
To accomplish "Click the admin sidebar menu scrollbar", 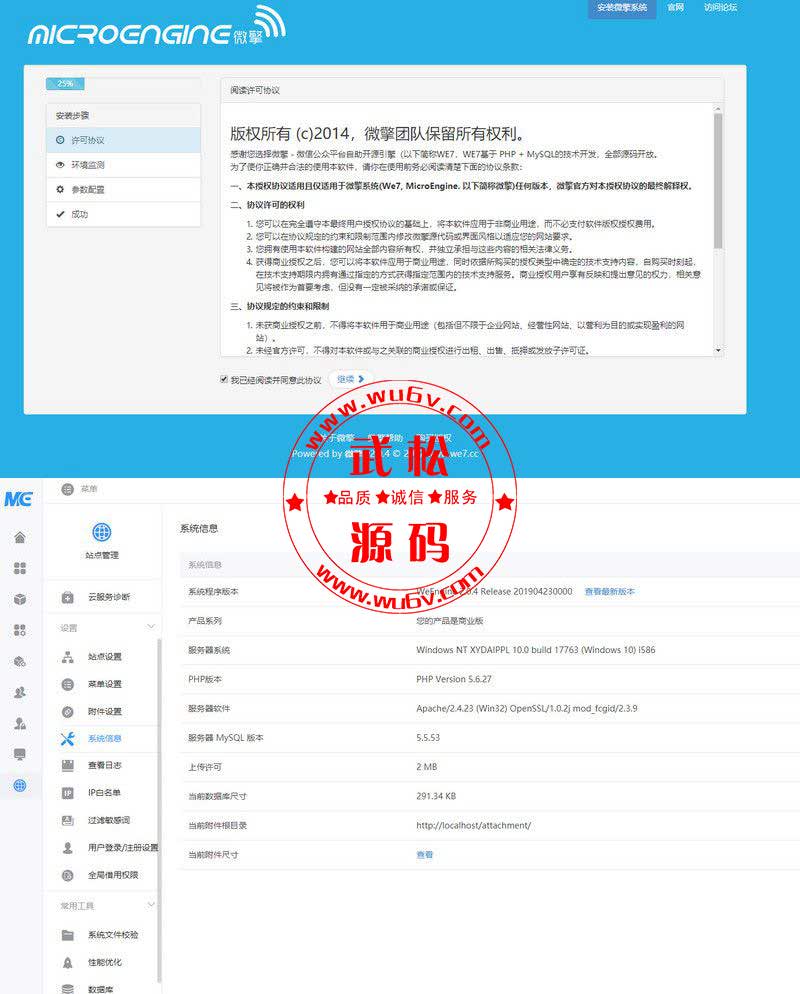I will tap(159, 811).
